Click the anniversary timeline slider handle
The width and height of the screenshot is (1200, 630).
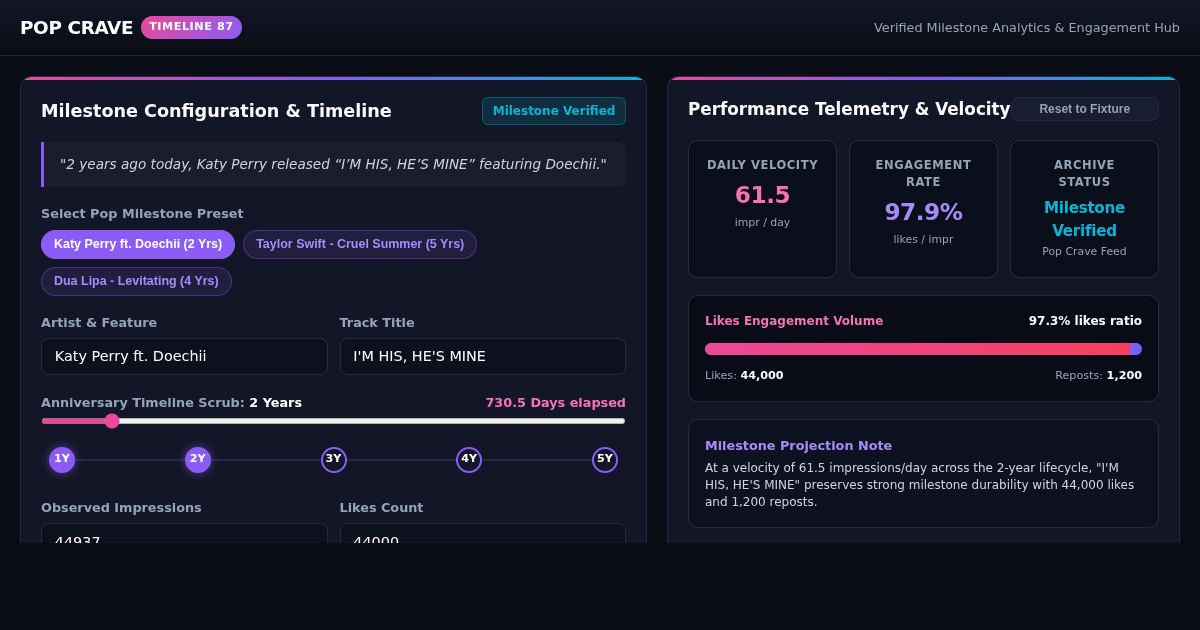point(112,421)
